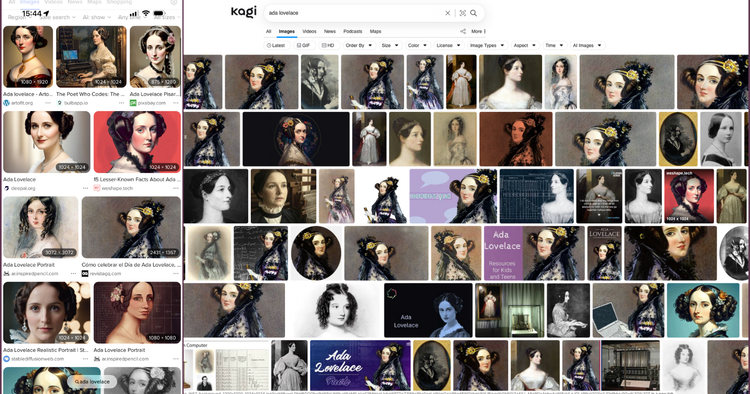Open the Color filter dropdown

coord(417,45)
